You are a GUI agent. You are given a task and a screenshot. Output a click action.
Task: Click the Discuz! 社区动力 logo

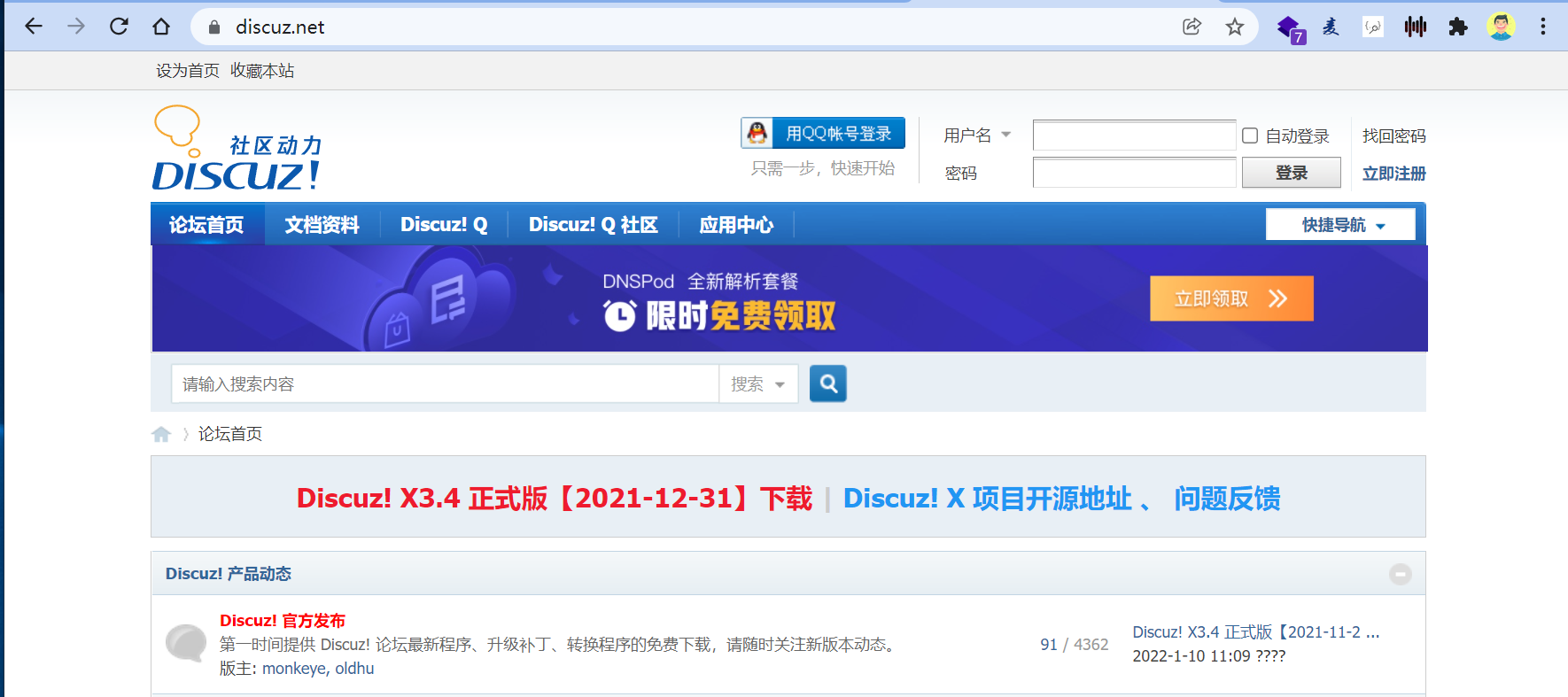(x=237, y=151)
